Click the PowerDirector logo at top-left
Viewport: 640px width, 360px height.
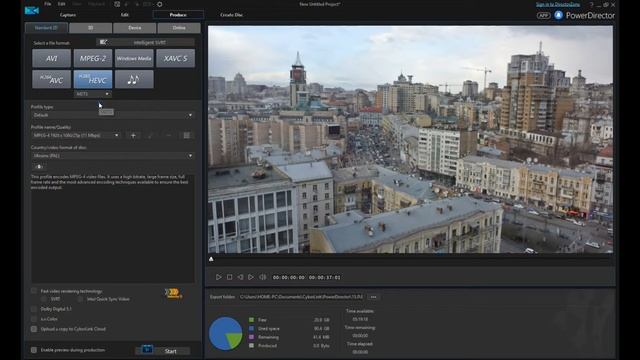click(32, 11)
